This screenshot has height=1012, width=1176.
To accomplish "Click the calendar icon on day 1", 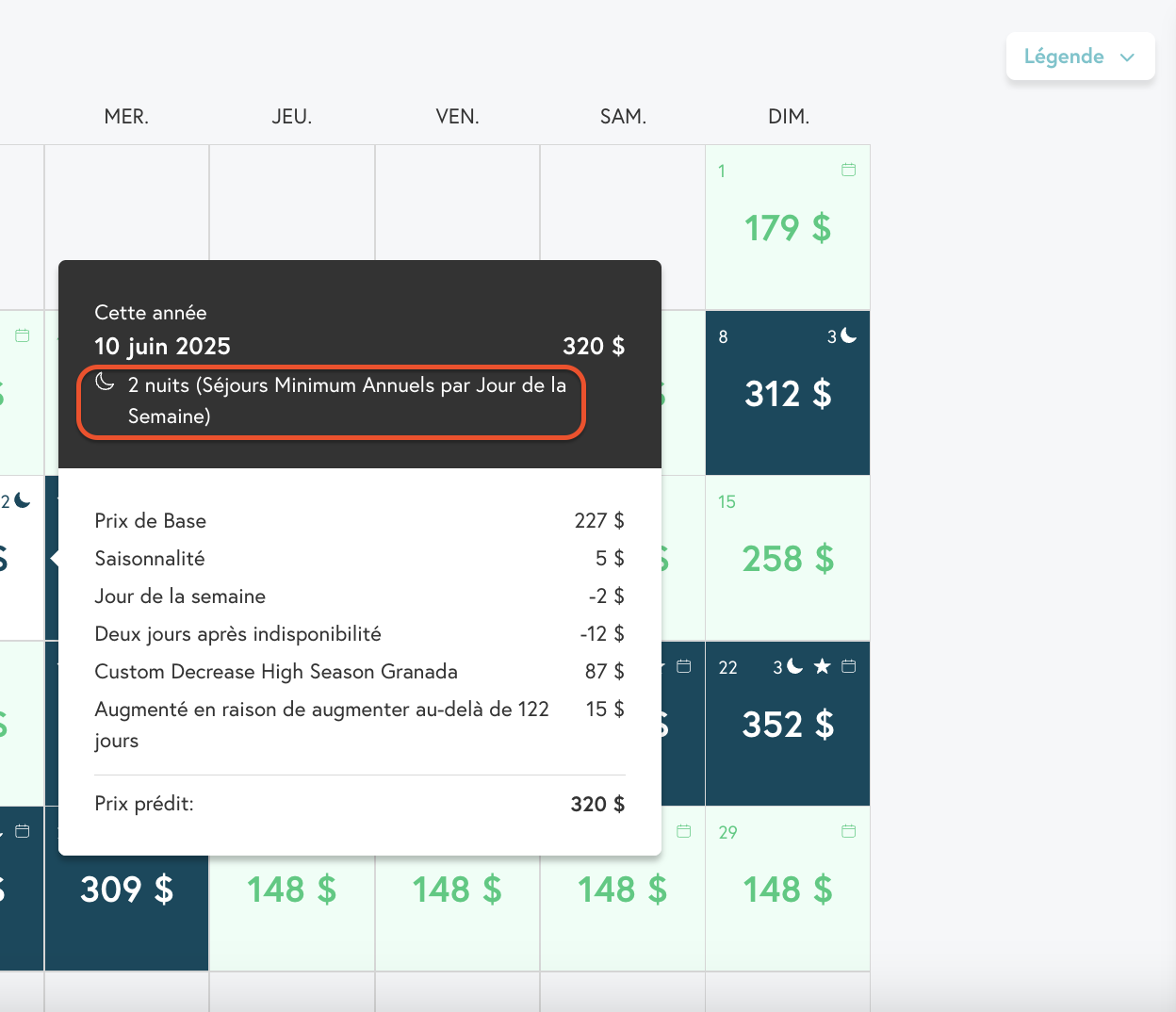I will pos(848,170).
